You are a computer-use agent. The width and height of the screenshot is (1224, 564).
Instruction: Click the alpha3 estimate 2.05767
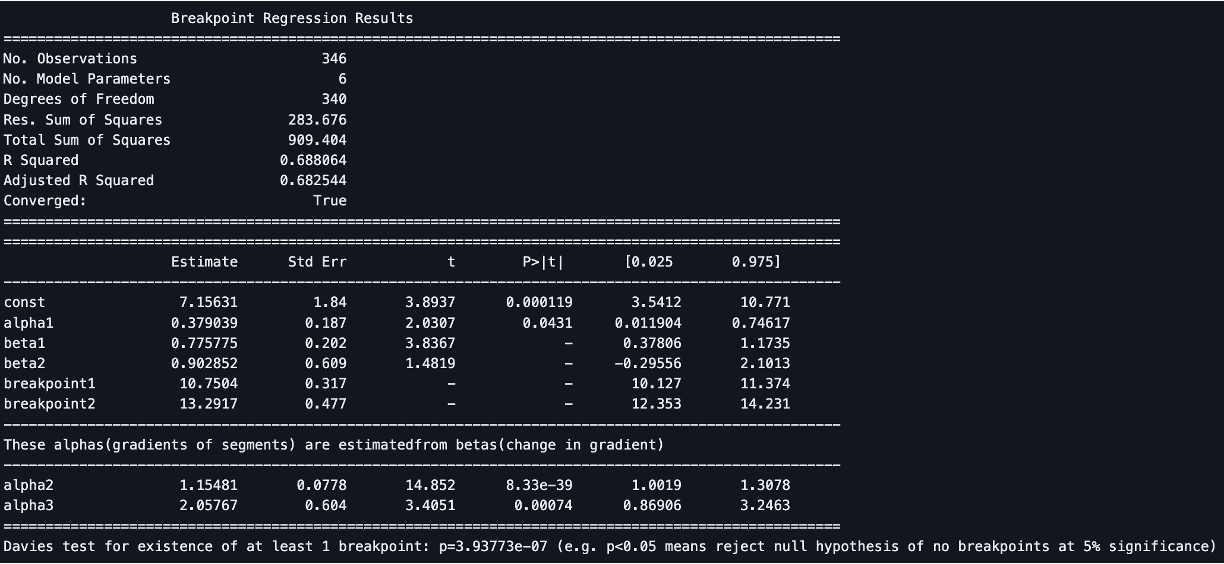pyautogui.click(x=208, y=505)
